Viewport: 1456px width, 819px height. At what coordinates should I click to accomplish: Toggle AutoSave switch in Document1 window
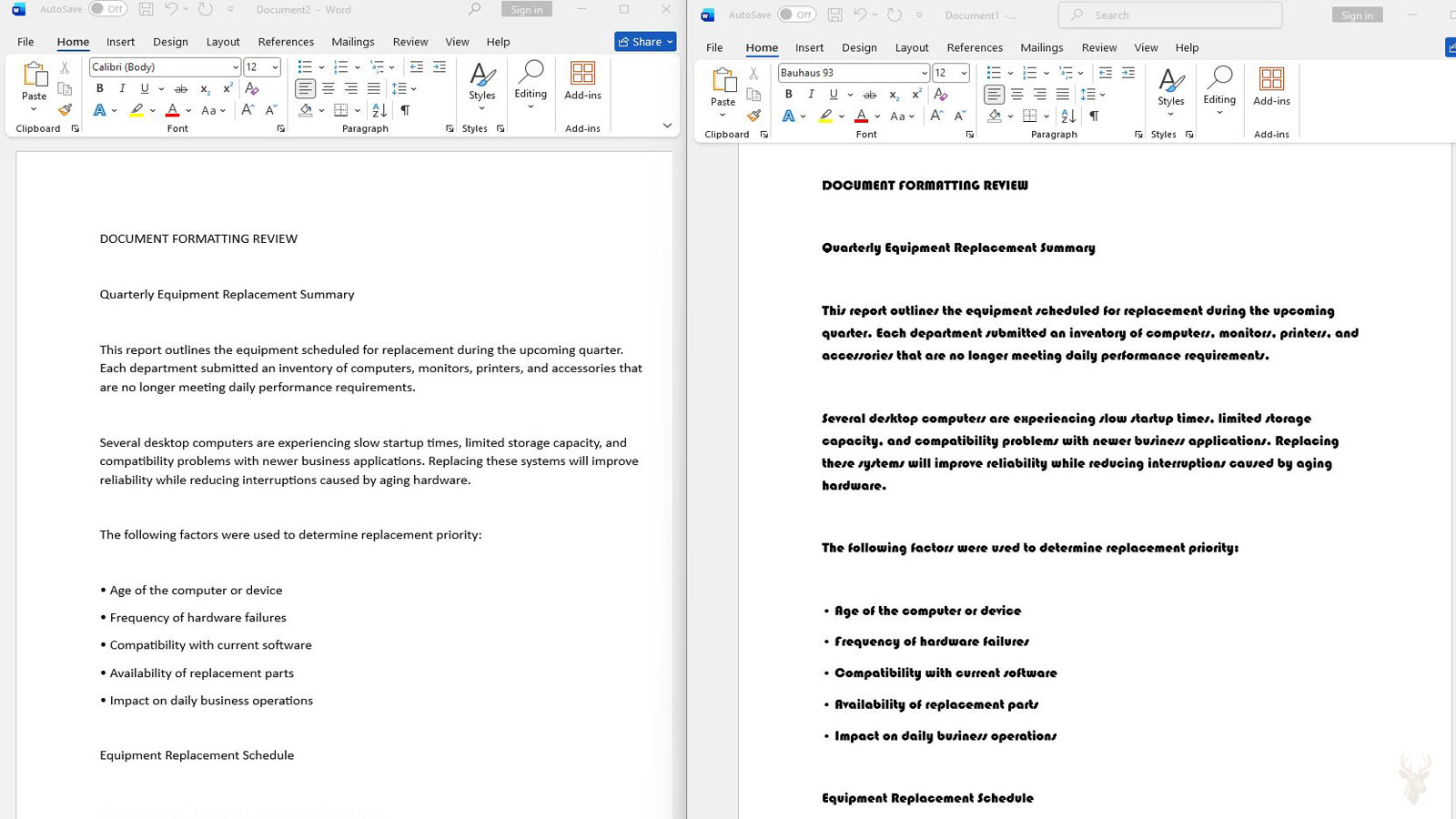797,15
